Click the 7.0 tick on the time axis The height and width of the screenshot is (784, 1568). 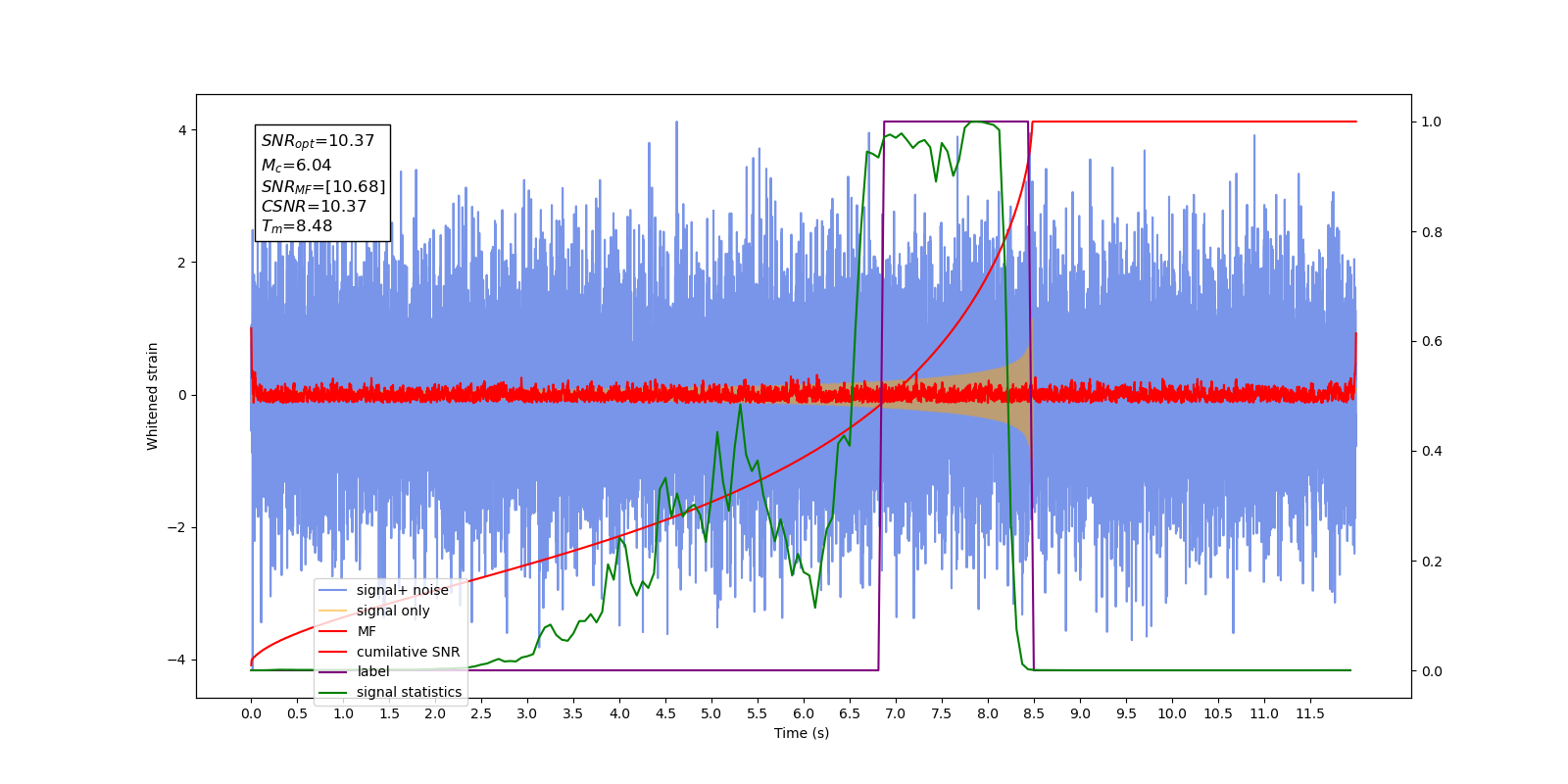896,713
